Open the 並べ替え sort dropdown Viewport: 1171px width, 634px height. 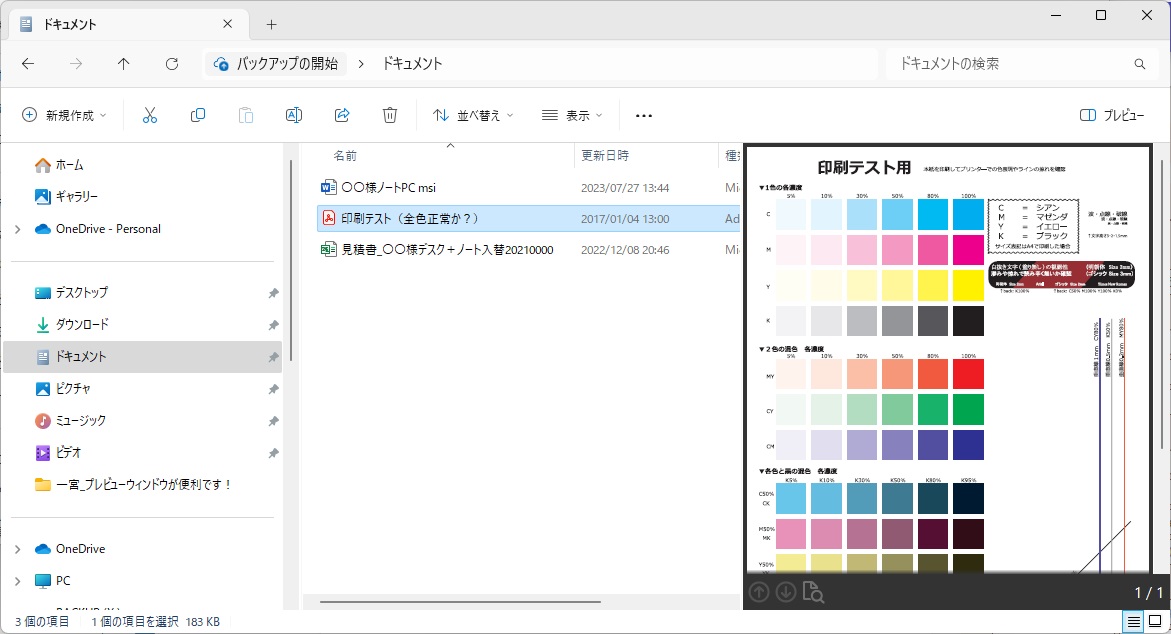(x=472, y=116)
